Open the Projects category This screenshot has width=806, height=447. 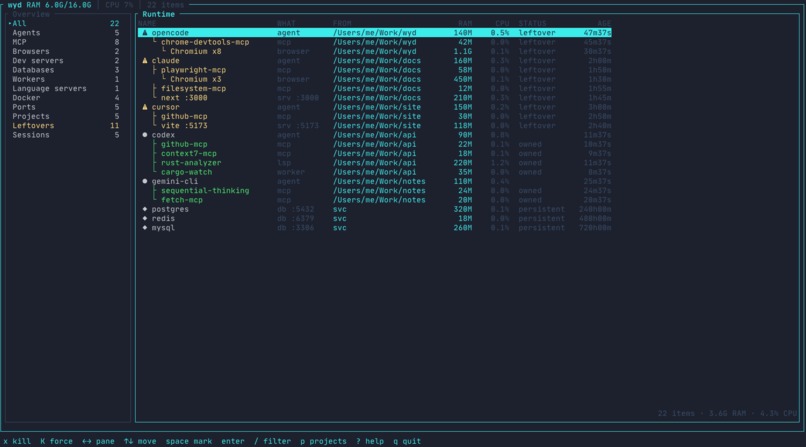pyautogui.click(x=64, y=116)
